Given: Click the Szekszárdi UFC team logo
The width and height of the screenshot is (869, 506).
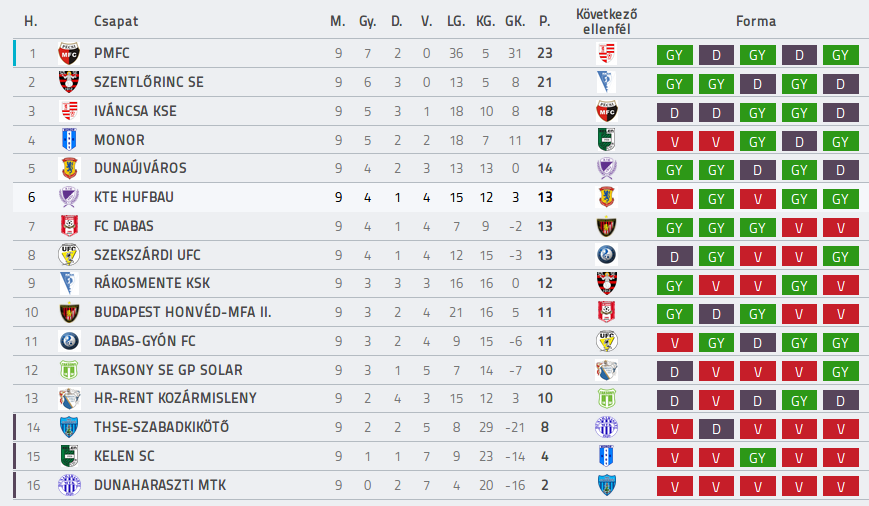Looking at the screenshot, I should (69, 255).
